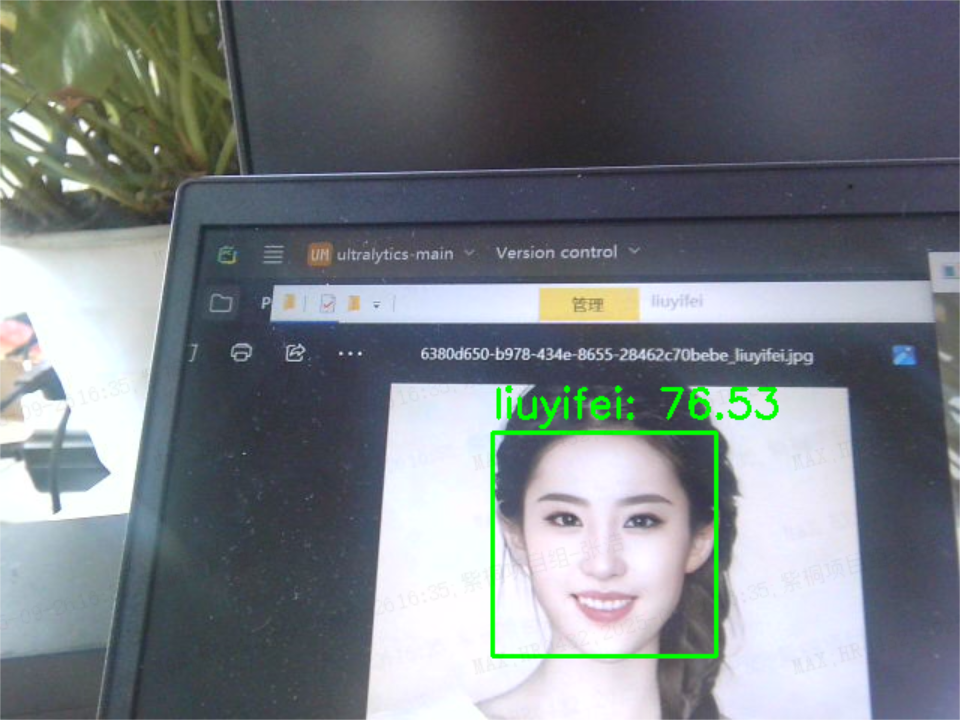Open the hamburger main menu
Viewport: 960px width, 720px height.
tap(273, 253)
